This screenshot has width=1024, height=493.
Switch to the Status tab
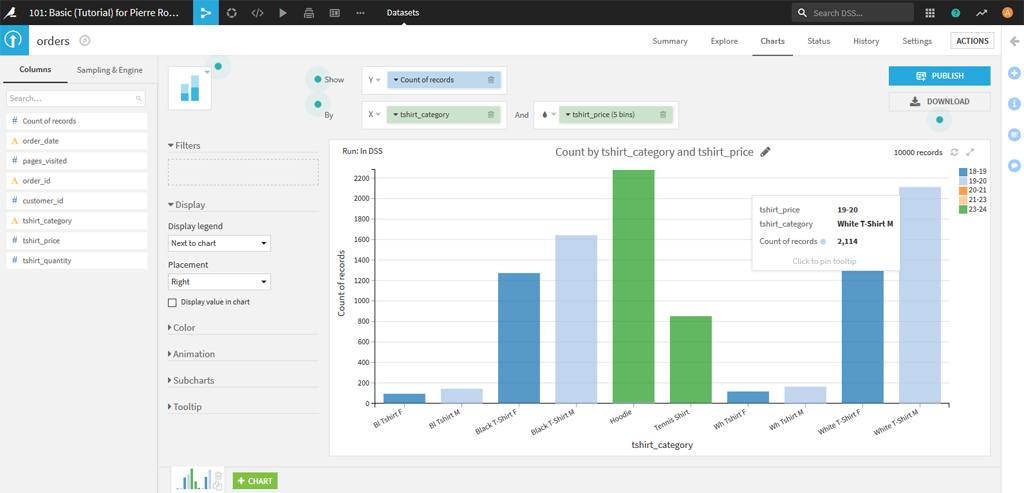tap(818, 40)
